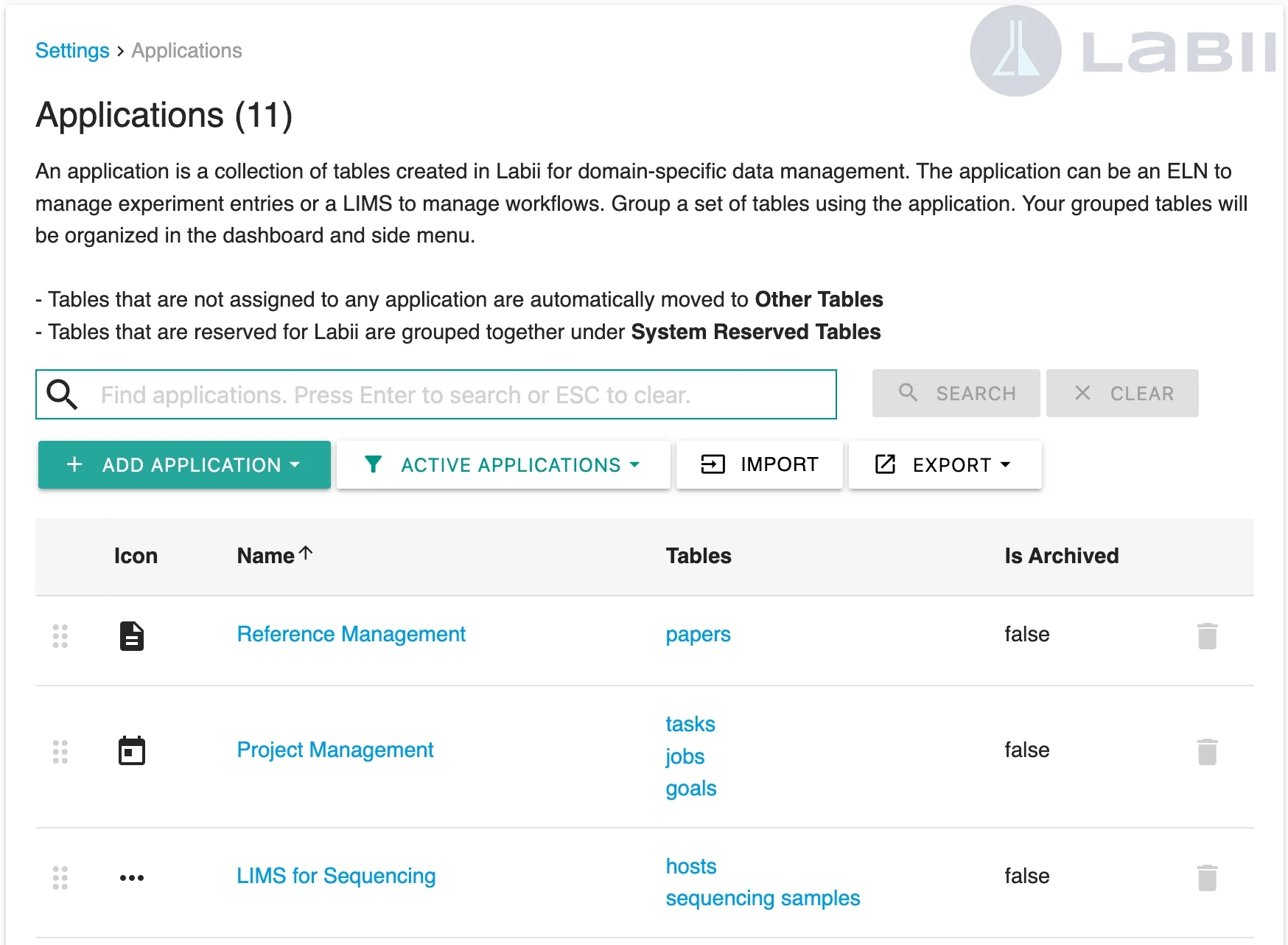Open the sequencing samples table link
The image size is (1288, 945).
point(762,898)
